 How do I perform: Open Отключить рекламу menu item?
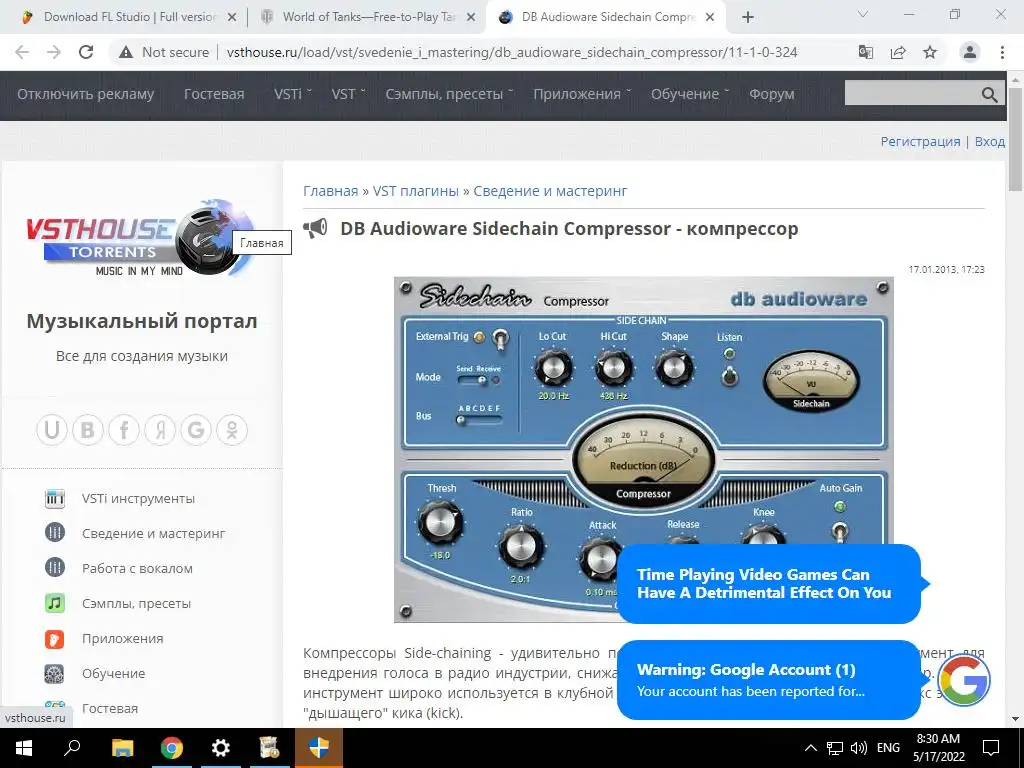coord(86,94)
